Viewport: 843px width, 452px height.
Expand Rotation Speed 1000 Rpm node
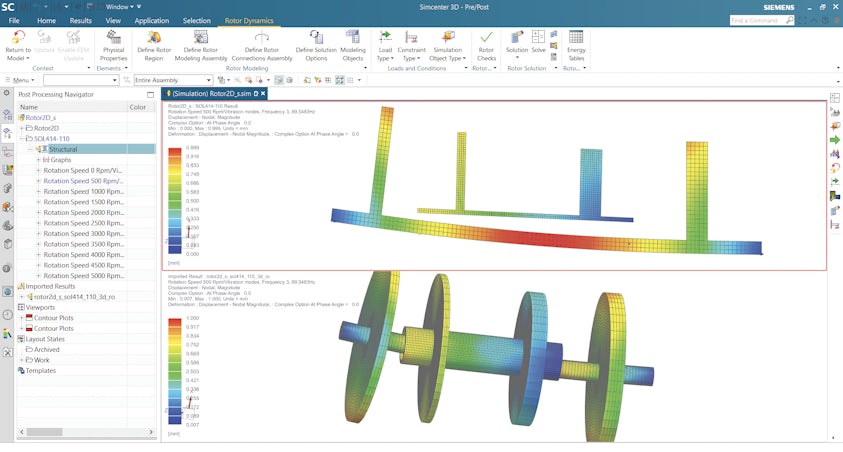pos(38,191)
